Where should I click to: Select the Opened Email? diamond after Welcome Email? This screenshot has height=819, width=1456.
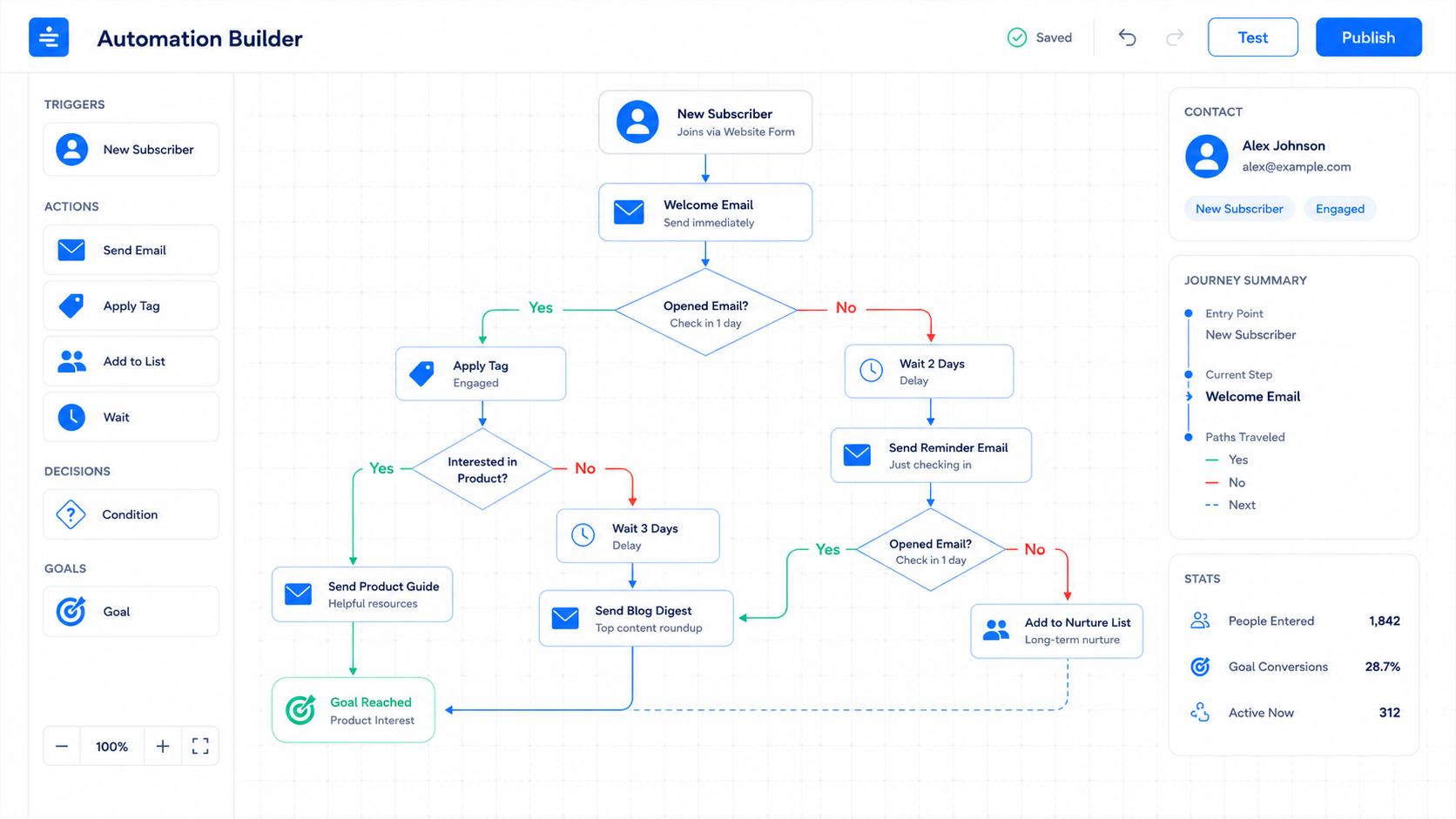click(705, 312)
